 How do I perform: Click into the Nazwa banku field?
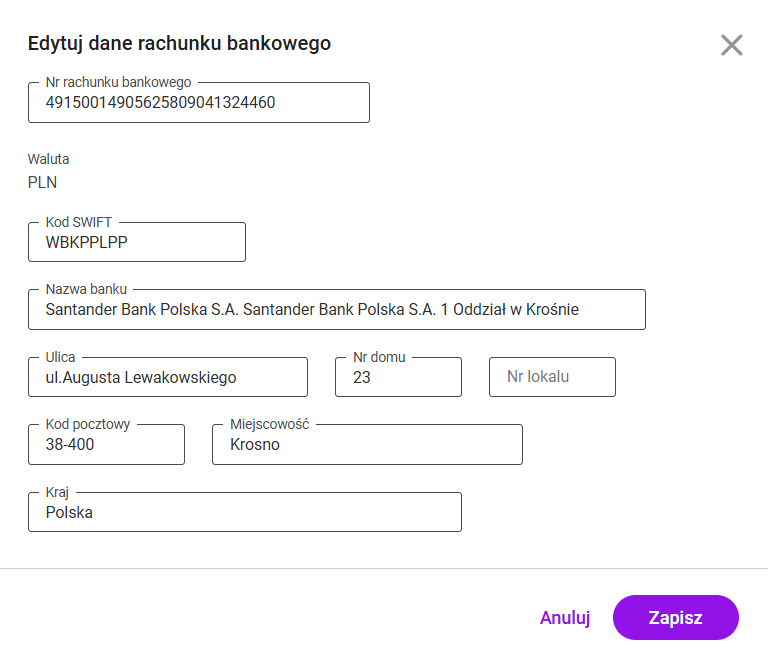(336, 310)
